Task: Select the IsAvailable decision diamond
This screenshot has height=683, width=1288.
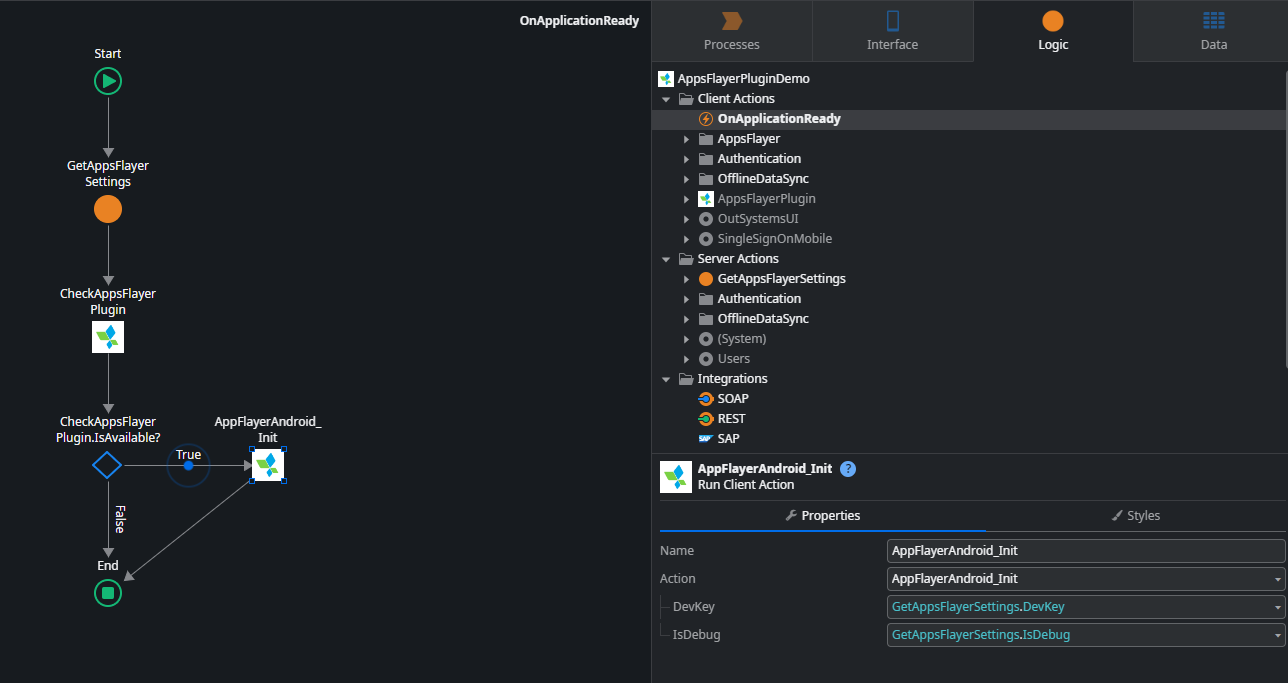Action: pos(107,465)
